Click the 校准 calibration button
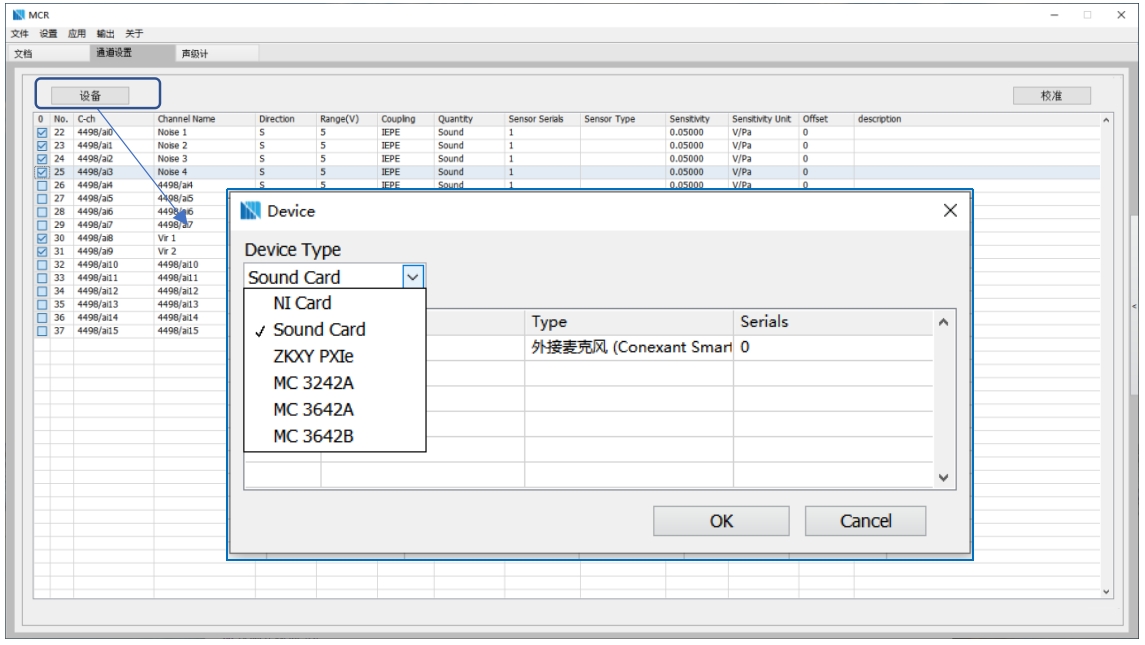This screenshot has width=1145, height=645. (x=1050, y=95)
